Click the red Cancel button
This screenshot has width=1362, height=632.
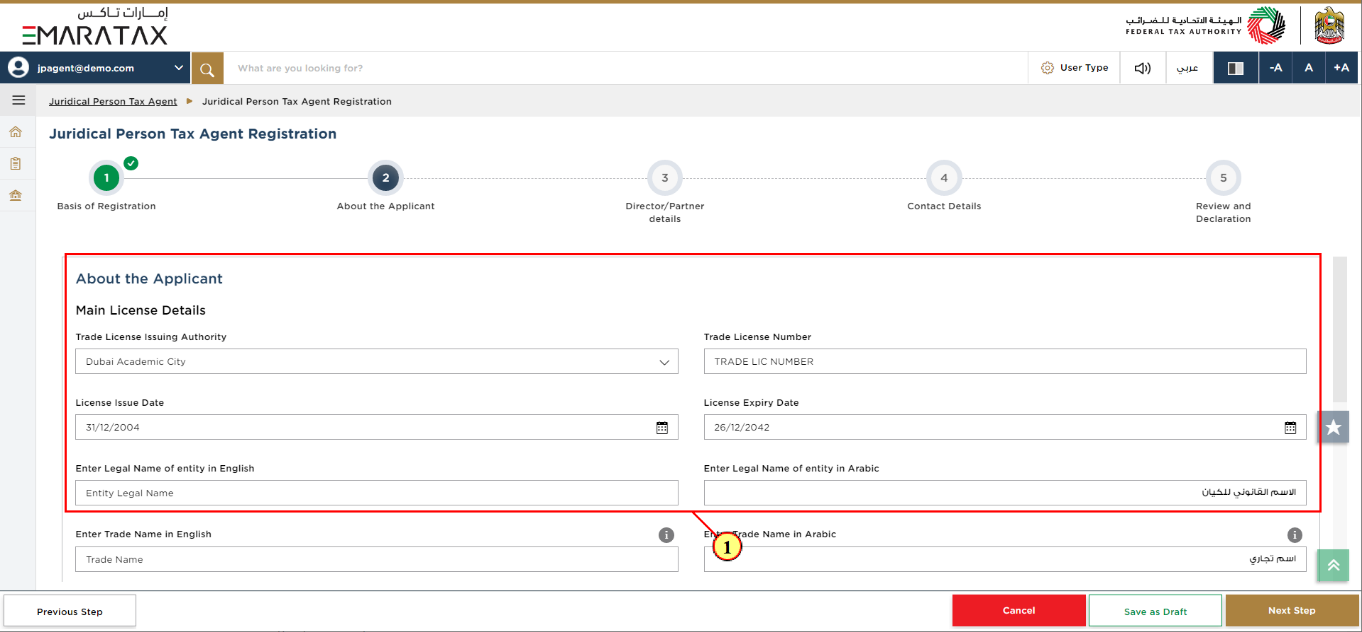click(x=1019, y=611)
